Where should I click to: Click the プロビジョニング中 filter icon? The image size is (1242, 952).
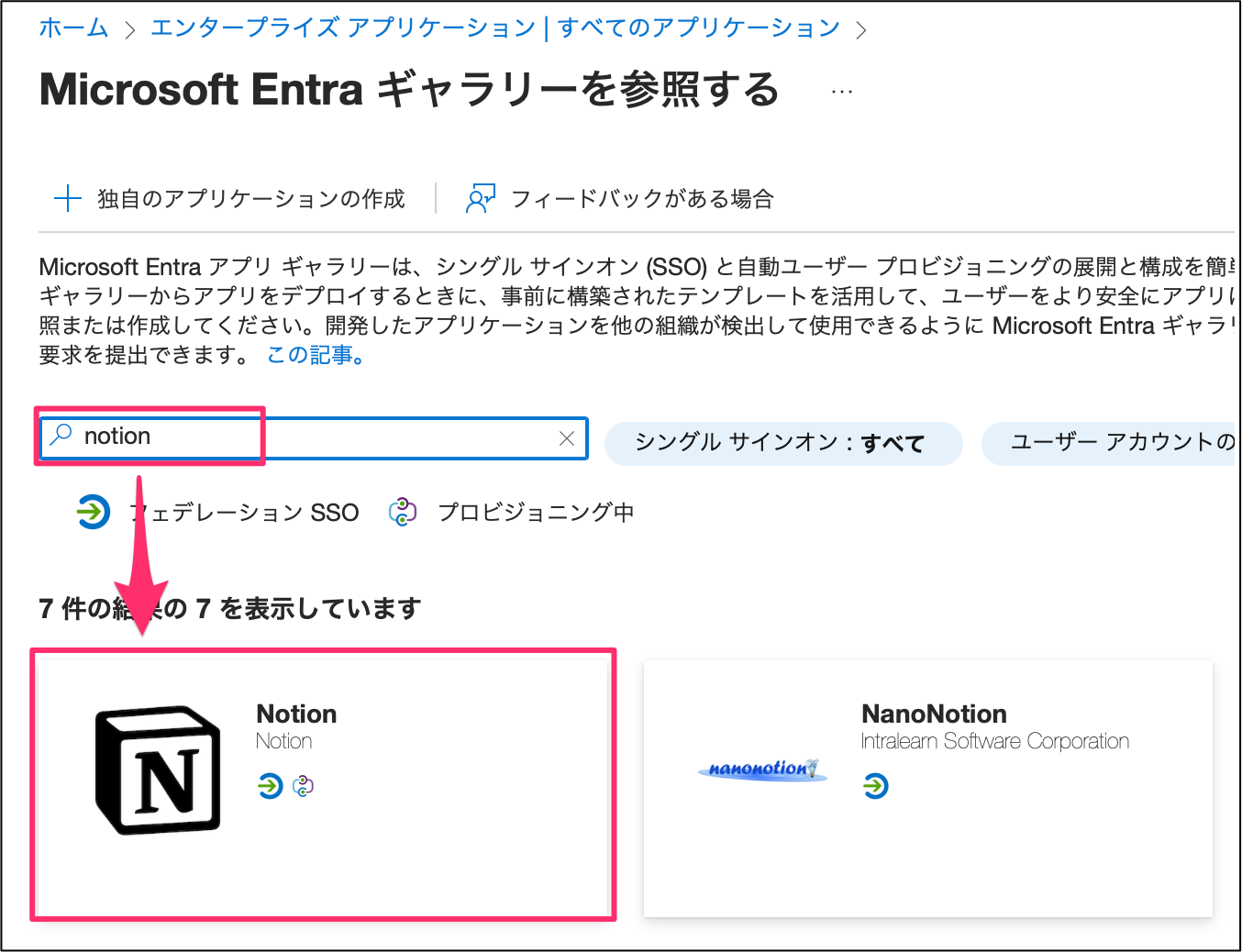coord(402,512)
